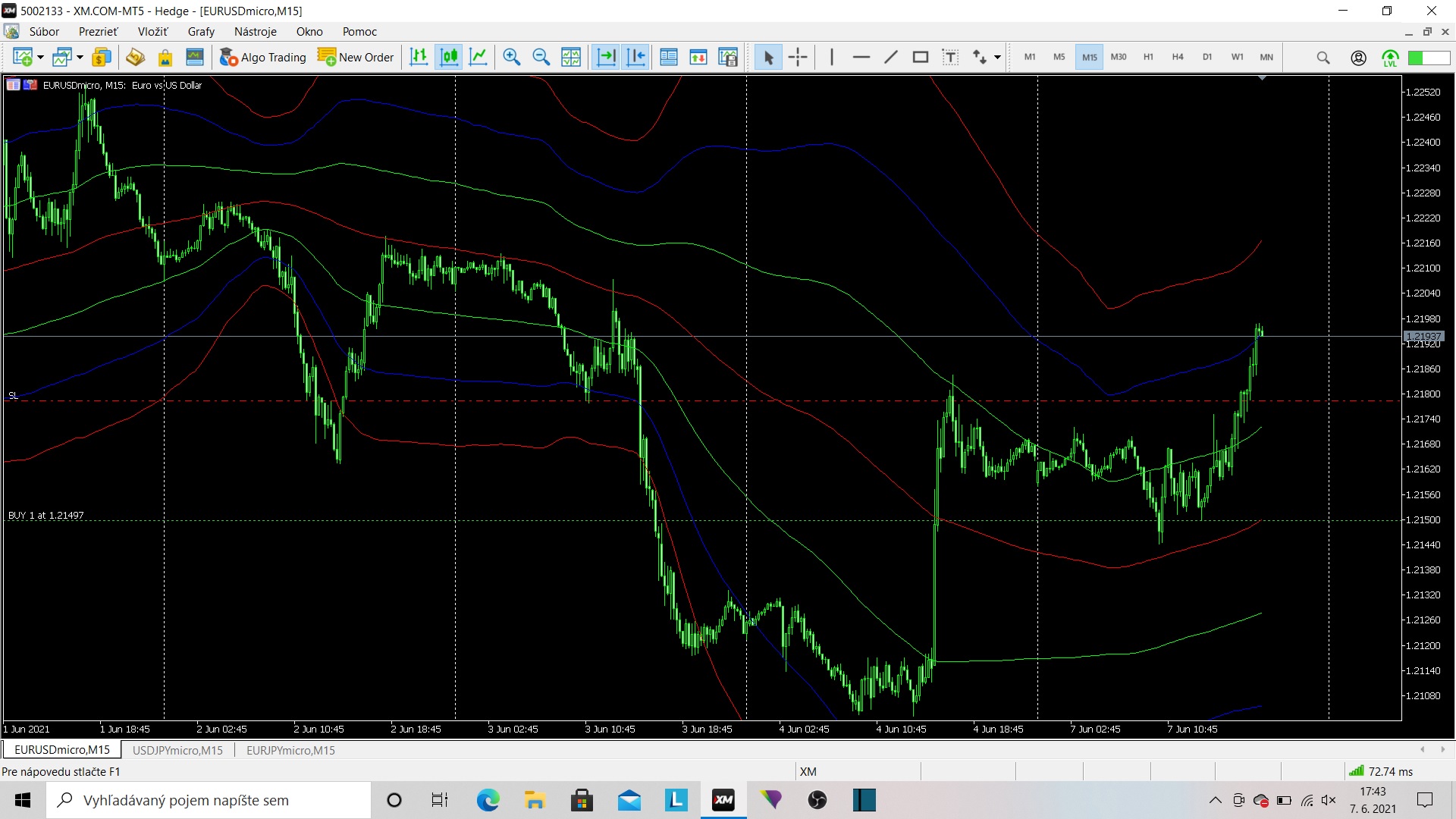Open the Periods red-green arrows icon
Screen dimensions: 1456x819
point(698,57)
